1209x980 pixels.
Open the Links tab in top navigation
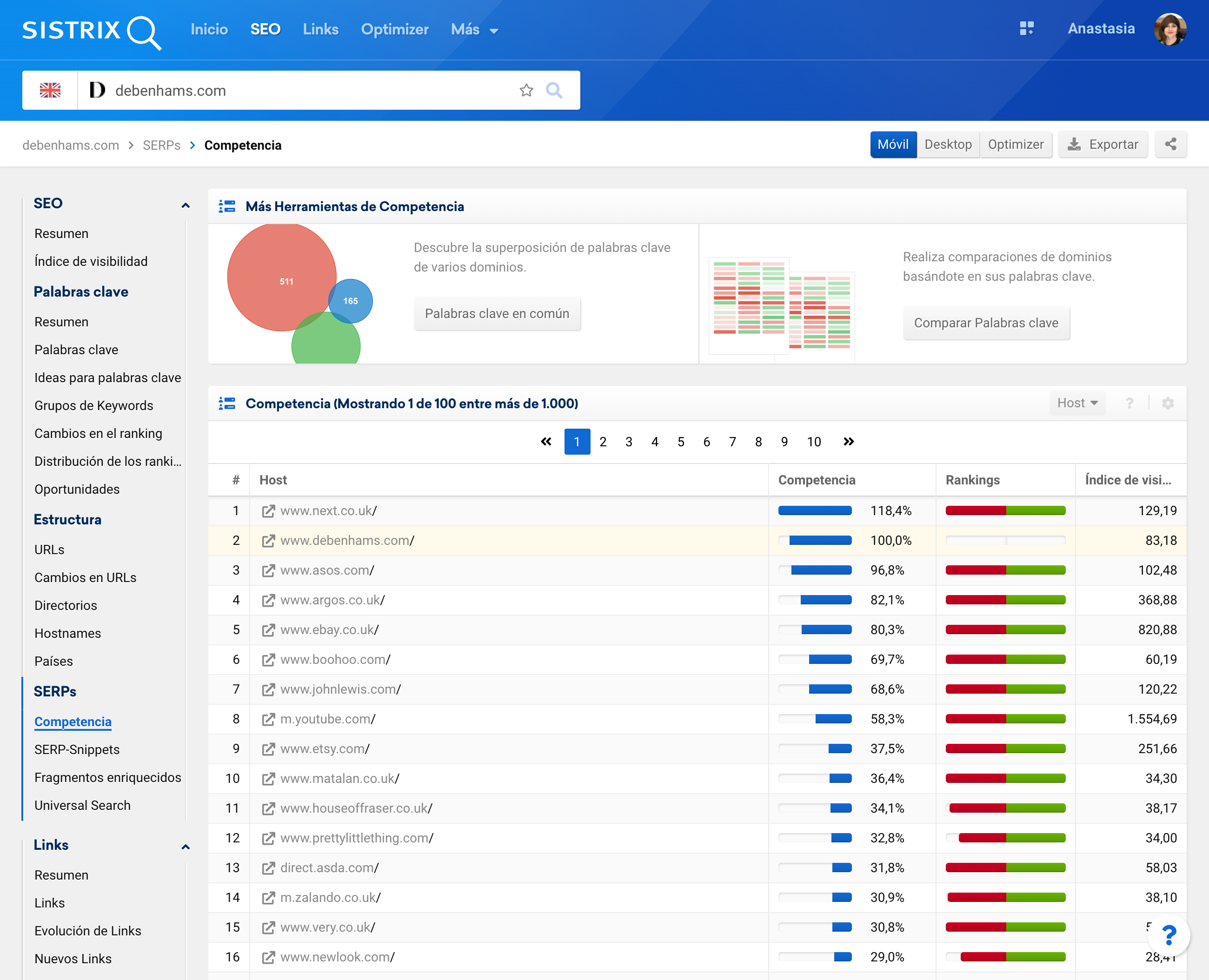pyautogui.click(x=320, y=29)
